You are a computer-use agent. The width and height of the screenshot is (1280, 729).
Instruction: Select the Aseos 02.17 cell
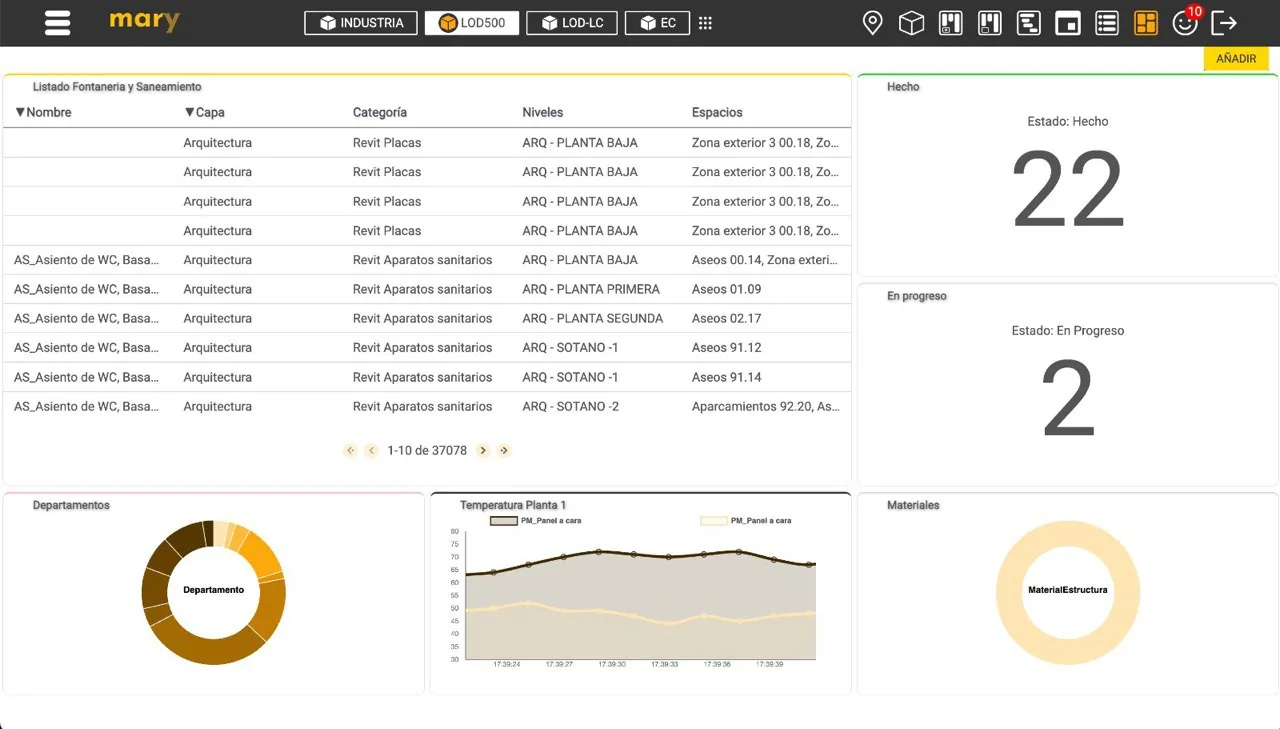click(x=727, y=318)
